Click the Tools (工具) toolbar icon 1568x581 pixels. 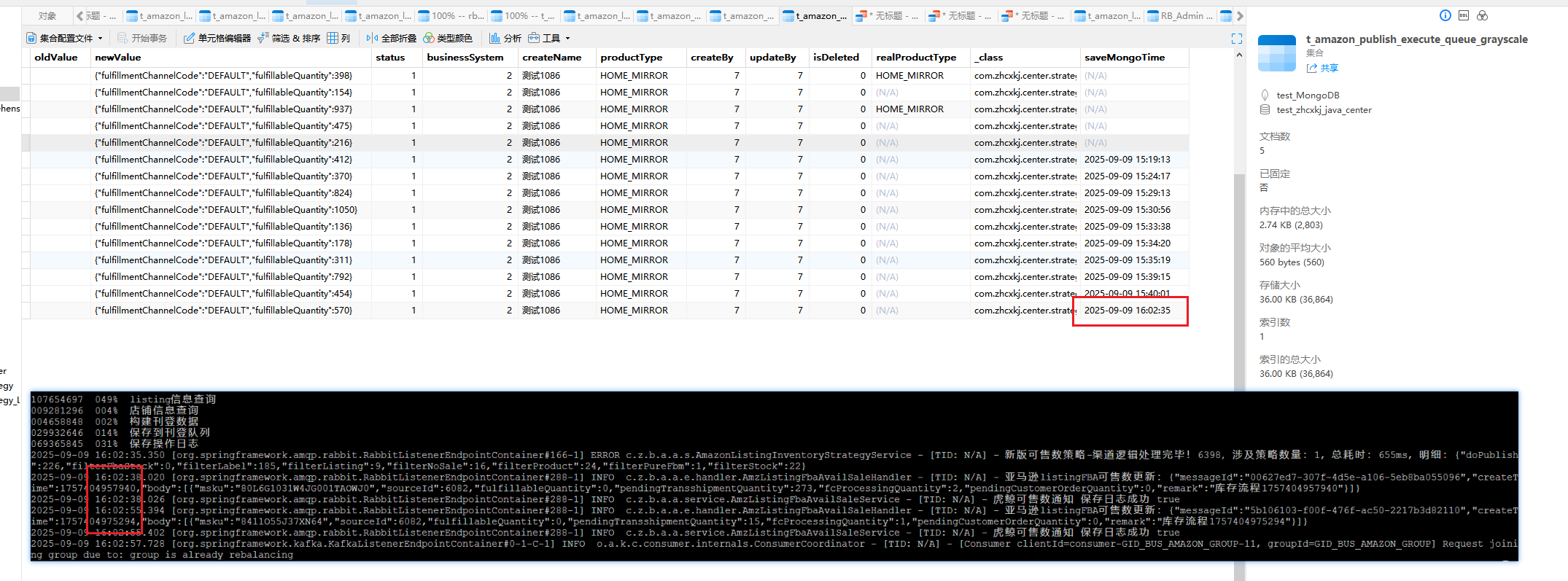[534, 38]
